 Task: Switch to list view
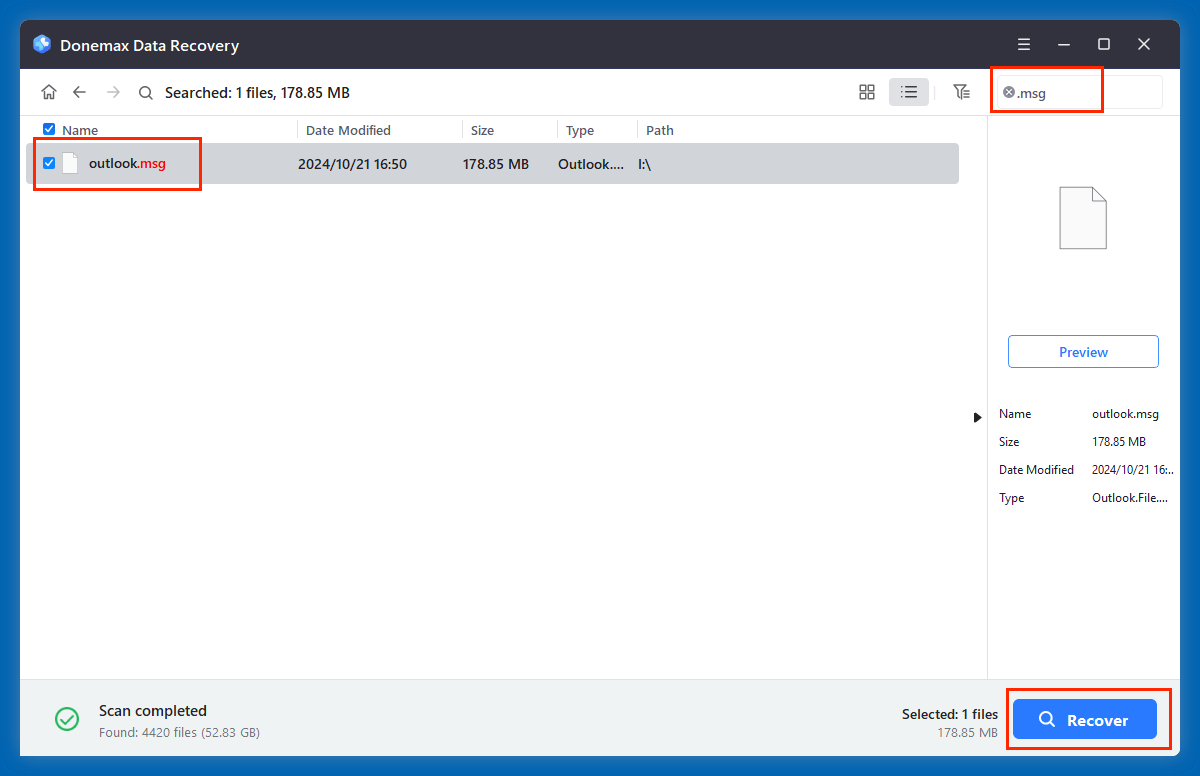(x=909, y=91)
